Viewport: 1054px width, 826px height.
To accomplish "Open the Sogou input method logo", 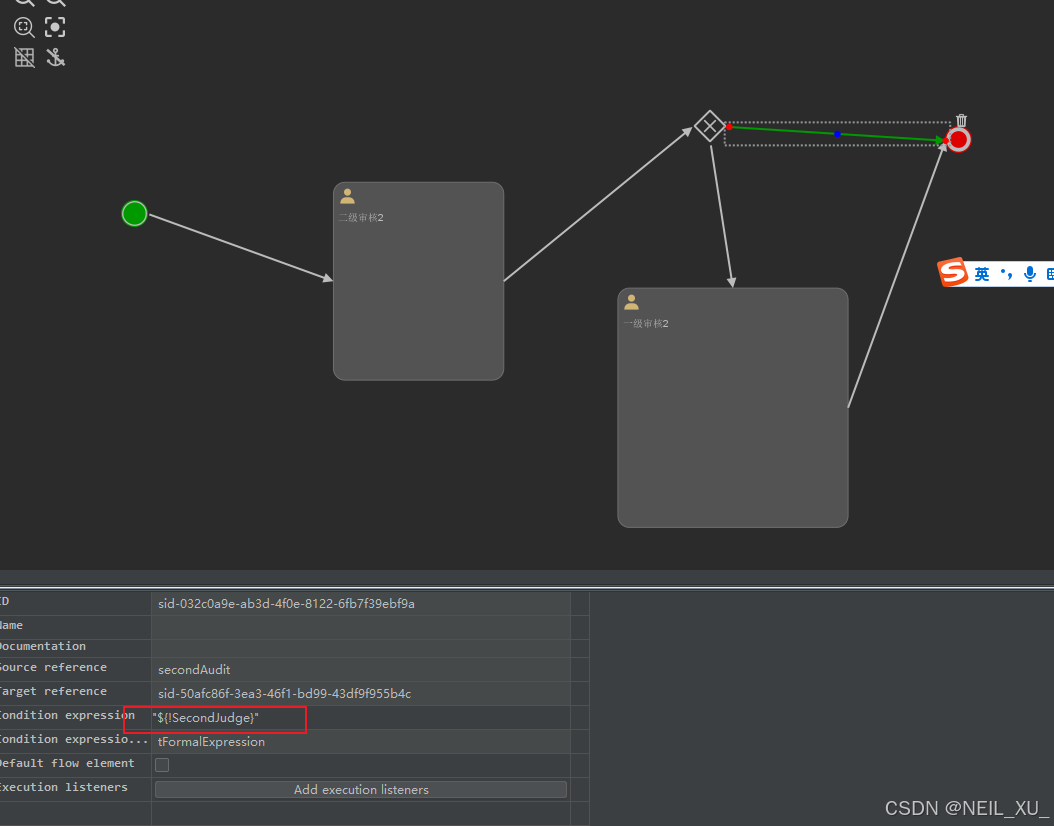I will coord(953,273).
